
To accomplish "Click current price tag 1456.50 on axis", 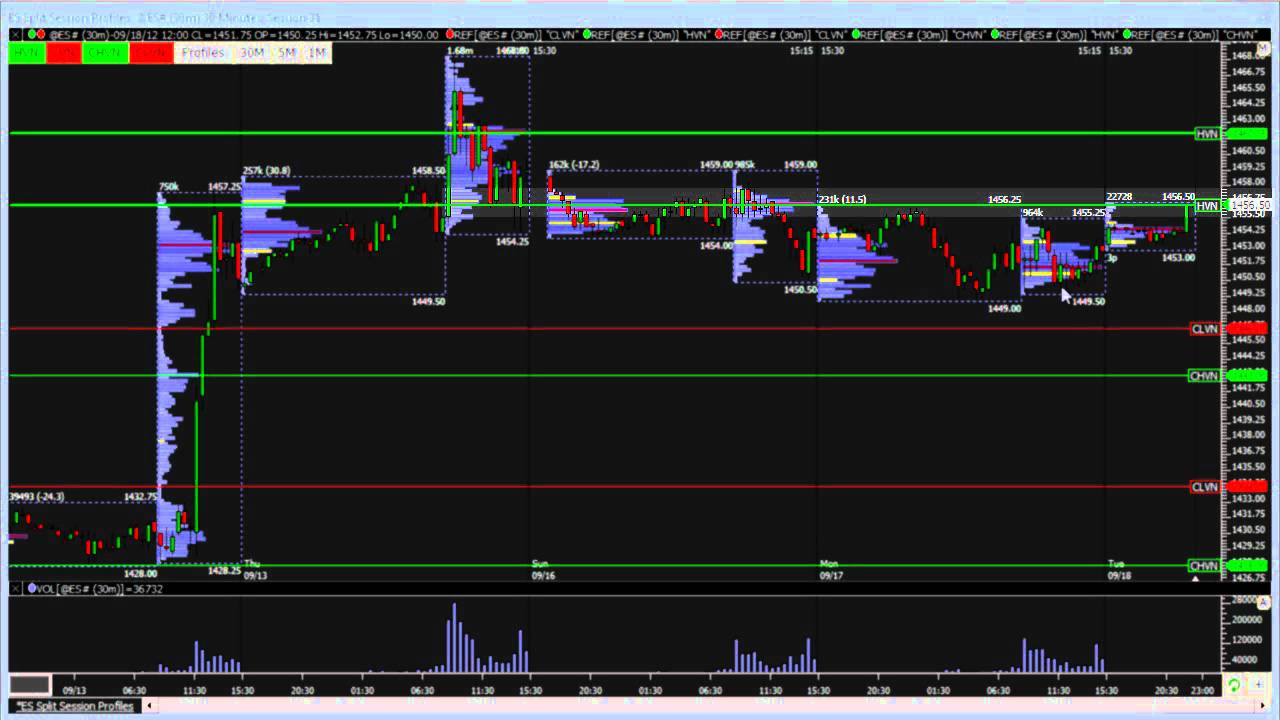I will point(1249,205).
